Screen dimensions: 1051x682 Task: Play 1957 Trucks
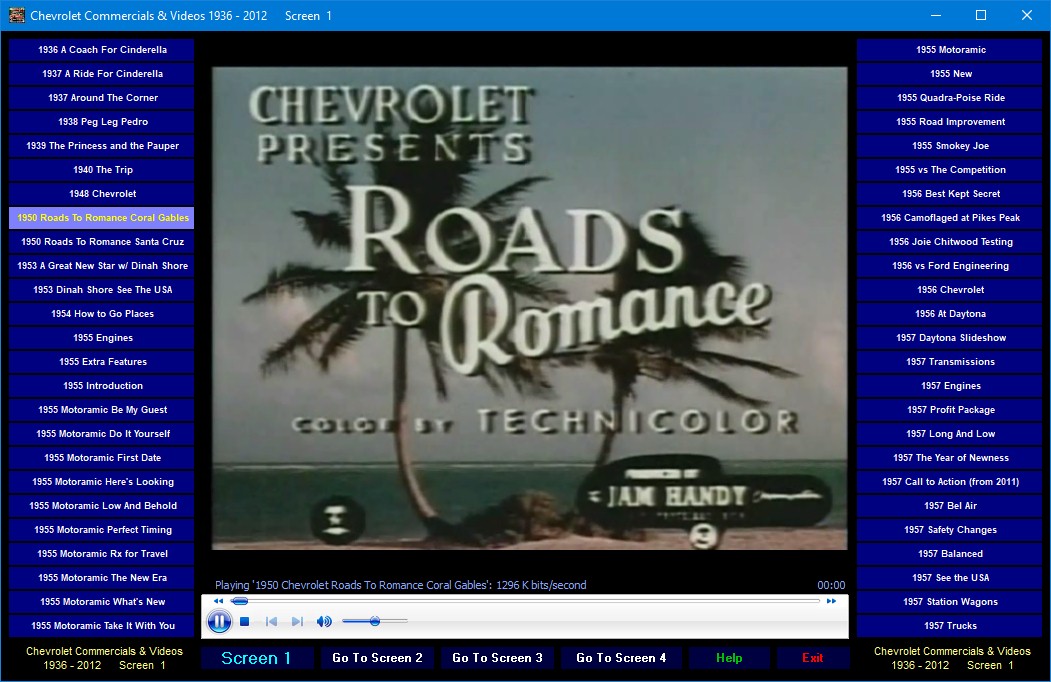click(x=950, y=626)
